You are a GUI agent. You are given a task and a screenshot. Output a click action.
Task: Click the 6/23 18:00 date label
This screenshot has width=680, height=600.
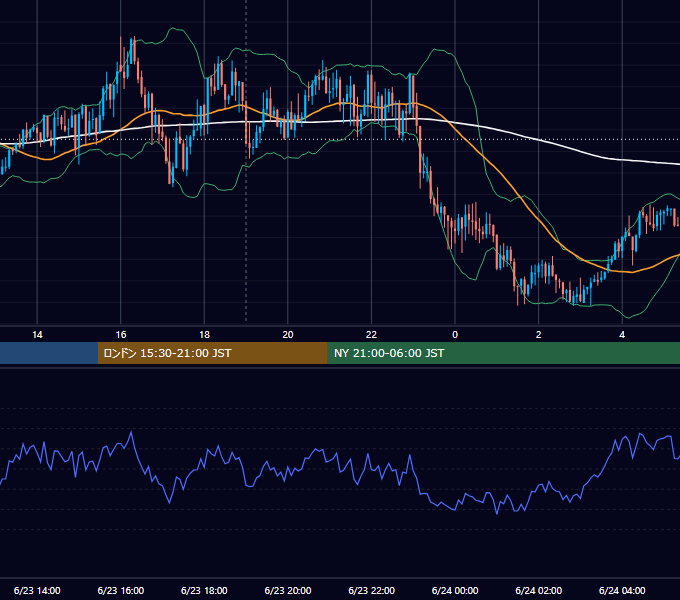[204, 590]
